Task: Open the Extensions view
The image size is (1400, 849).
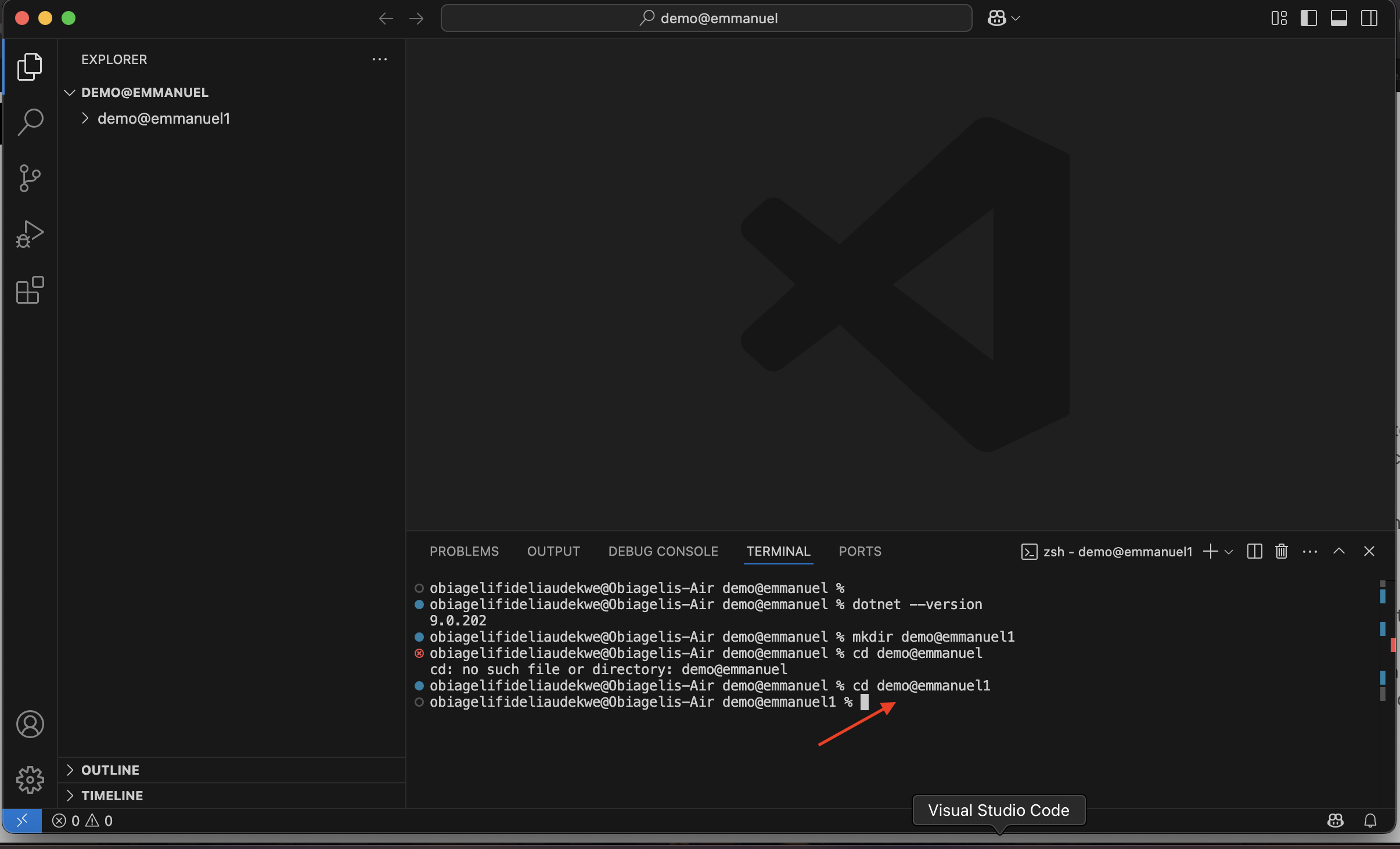Action: [30, 290]
